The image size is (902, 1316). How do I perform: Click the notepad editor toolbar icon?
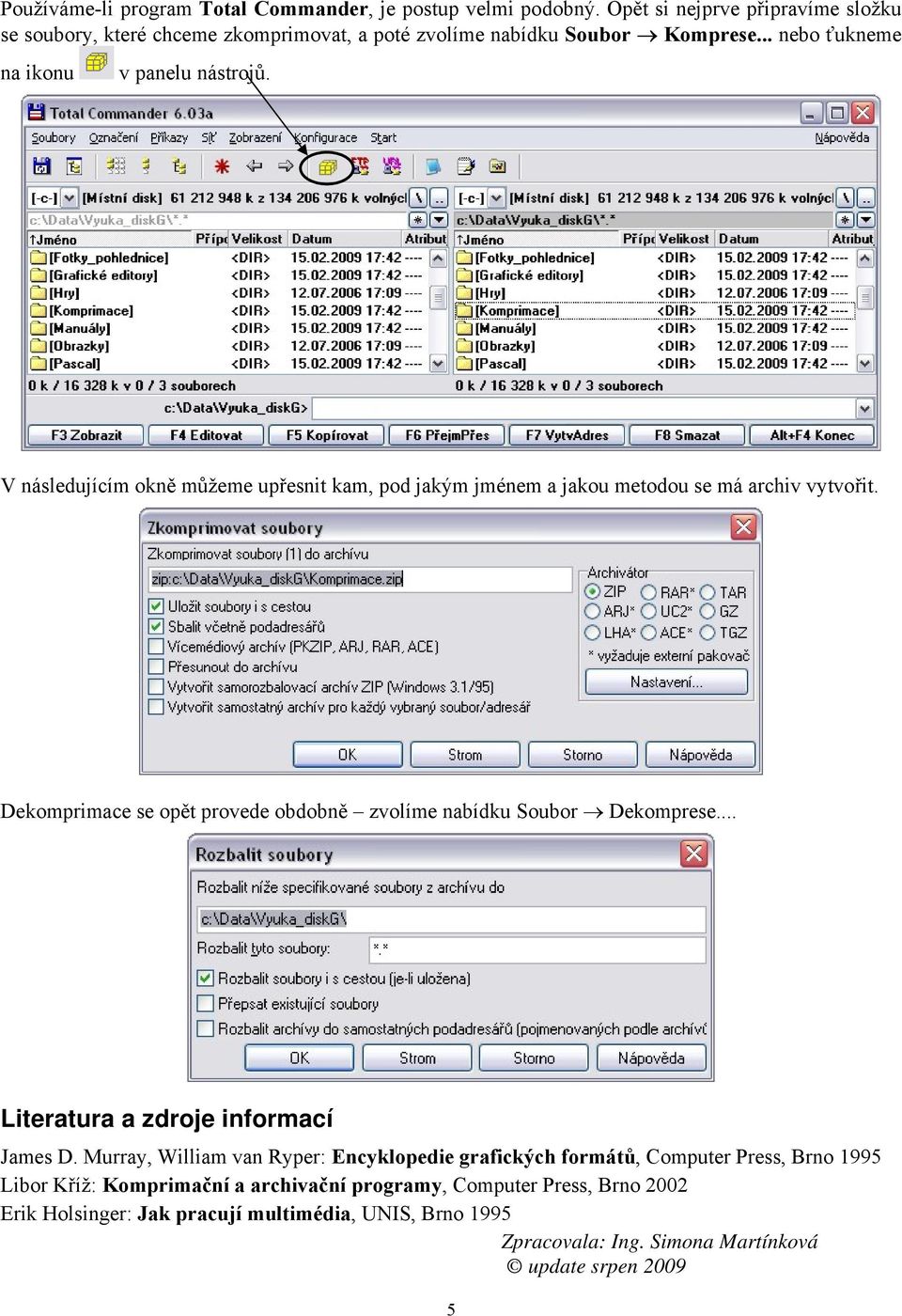click(x=466, y=166)
